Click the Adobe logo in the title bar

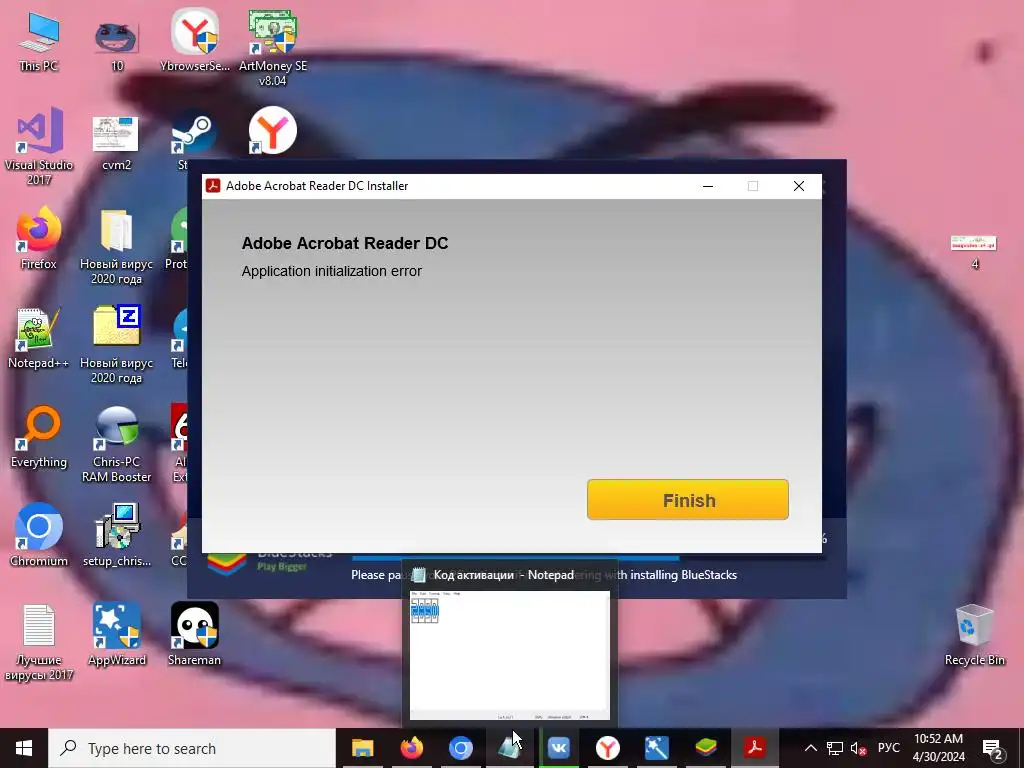point(213,186)
